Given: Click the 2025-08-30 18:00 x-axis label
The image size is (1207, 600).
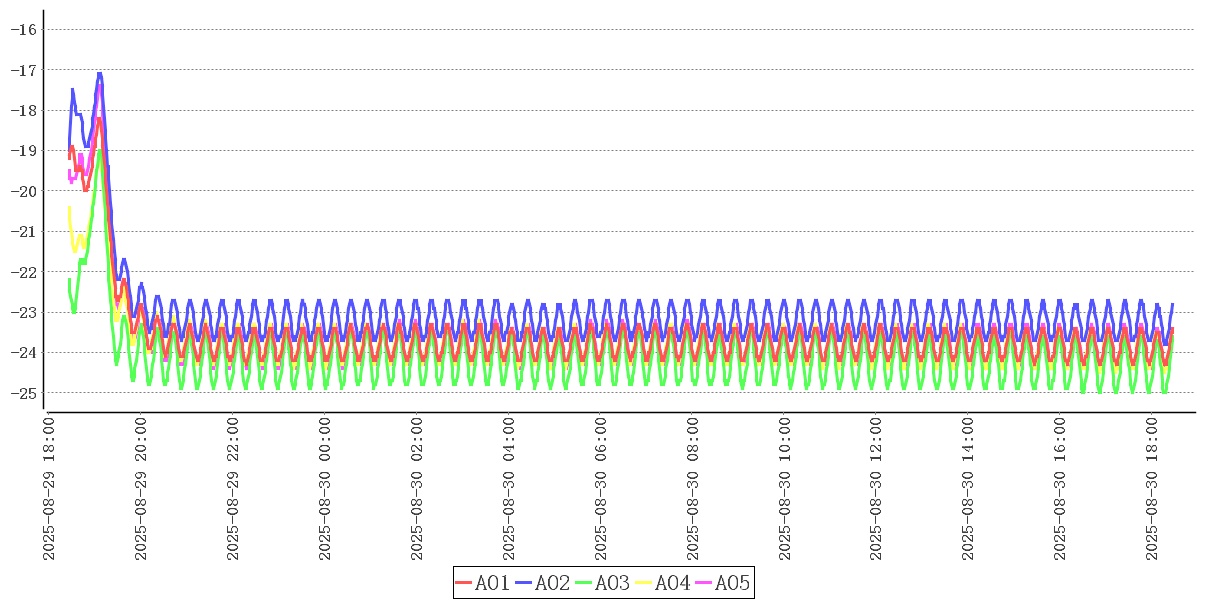Looking at the screenshot, I should pos(1153,489).
